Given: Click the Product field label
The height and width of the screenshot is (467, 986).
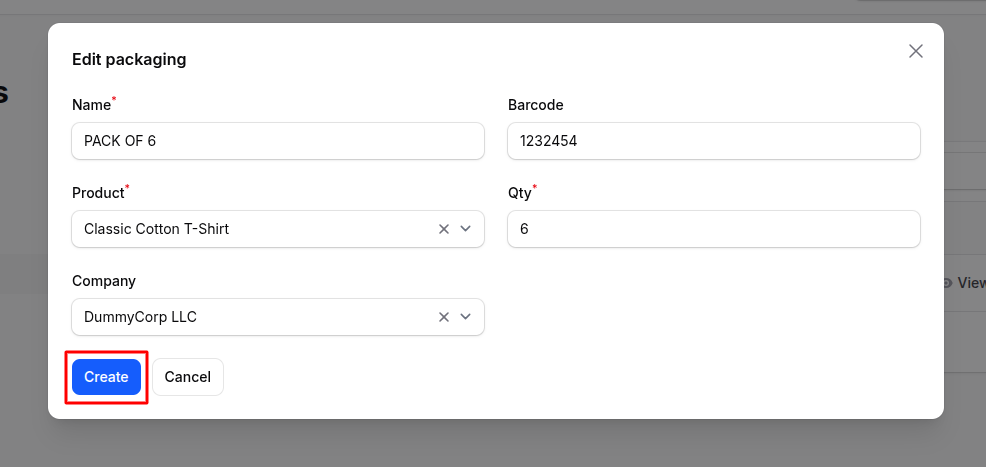Looking at the screenshot, I should pos(98,193).
